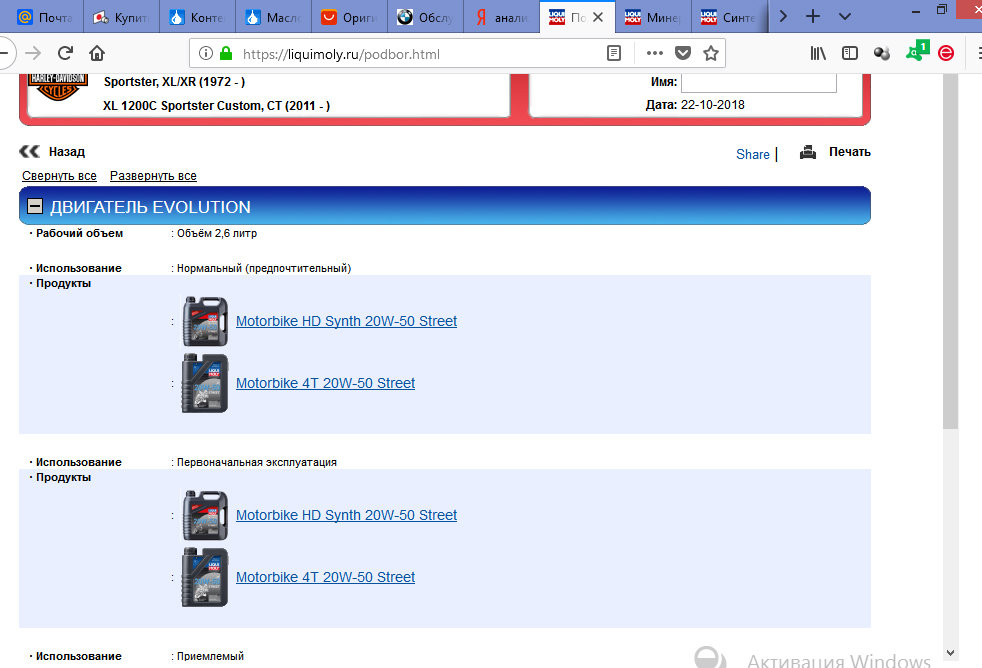
Task: Switch to the Мине... tab
Action: (x=653, y=18)
